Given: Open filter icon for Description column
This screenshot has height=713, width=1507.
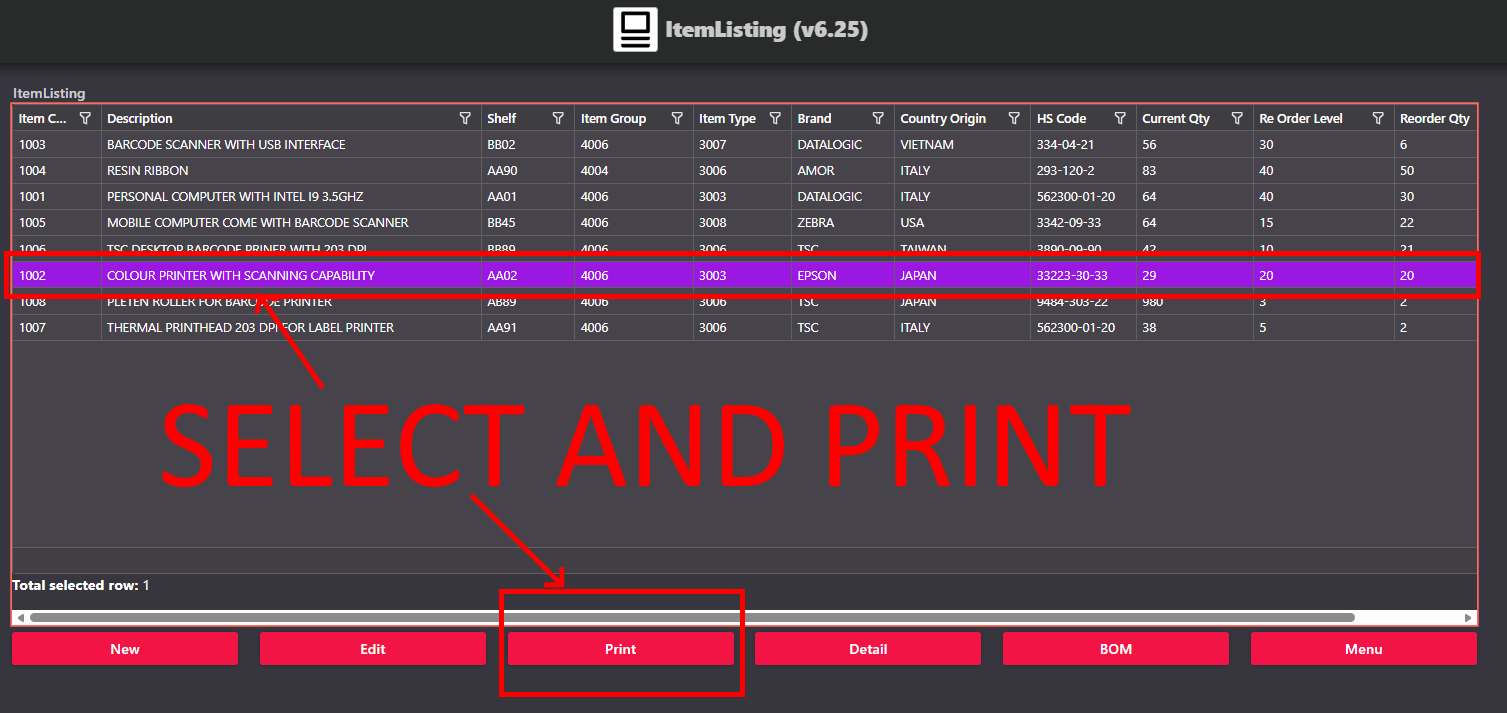Looking at the screenshot, I should [465, 118].
